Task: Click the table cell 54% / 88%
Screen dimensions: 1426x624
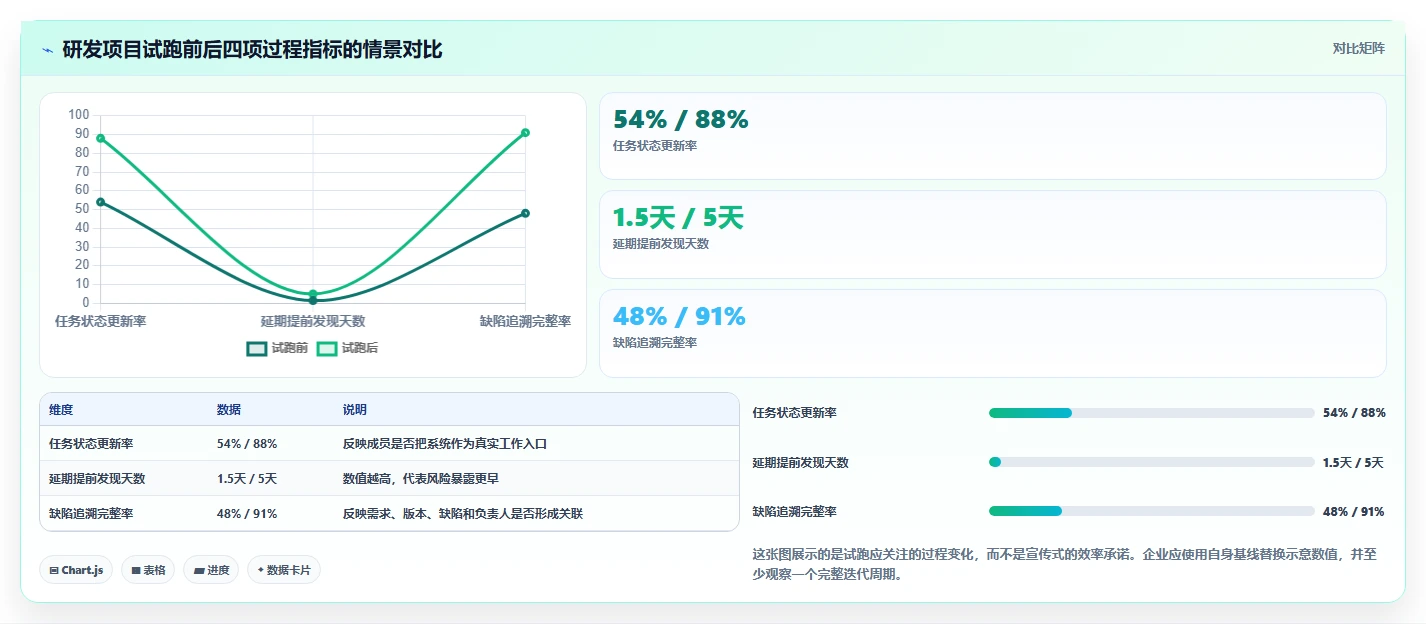Action: click(247, 444)
